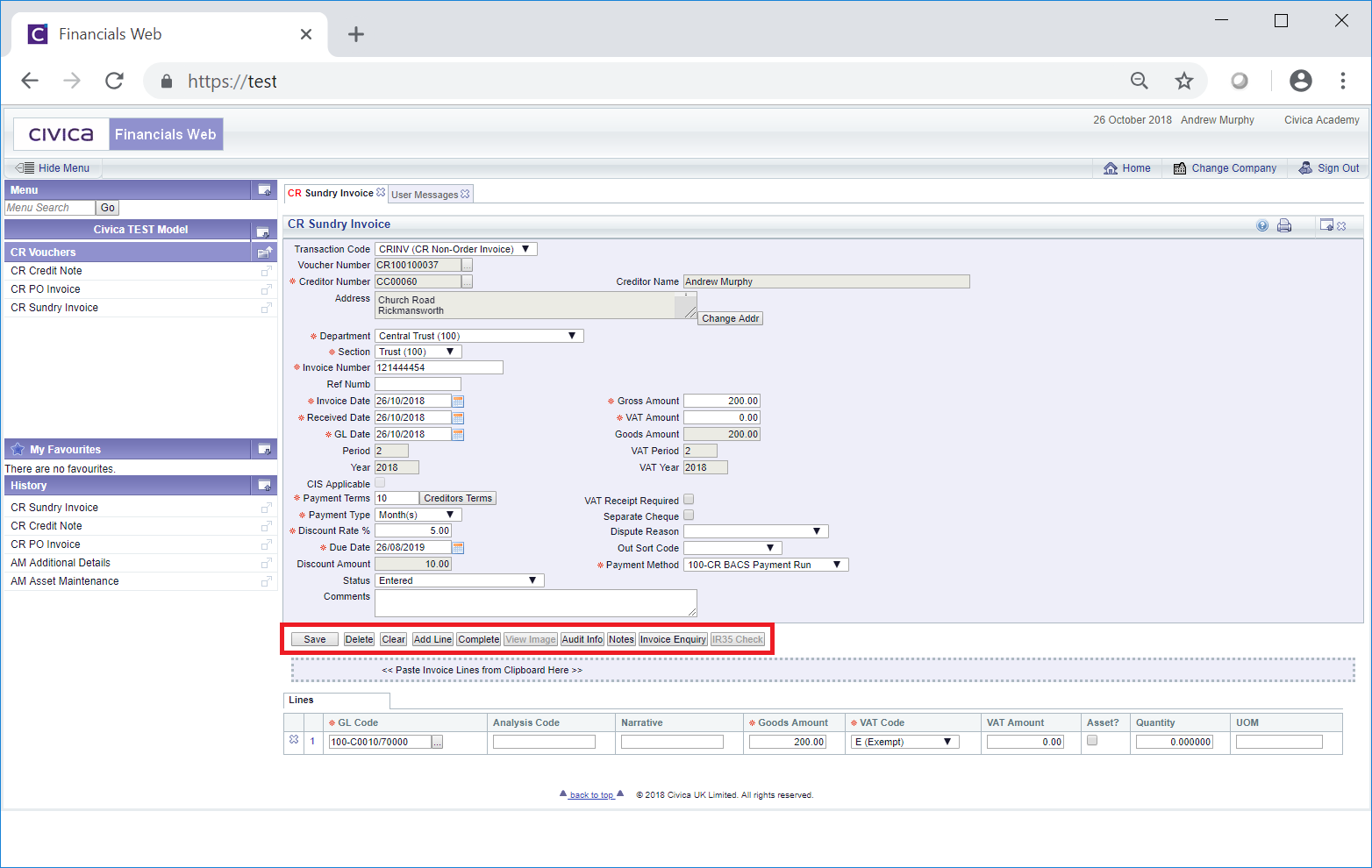Bookmark this page with star icon
The height and width of the screenshot is (868, 1372).
[1184, 81]
